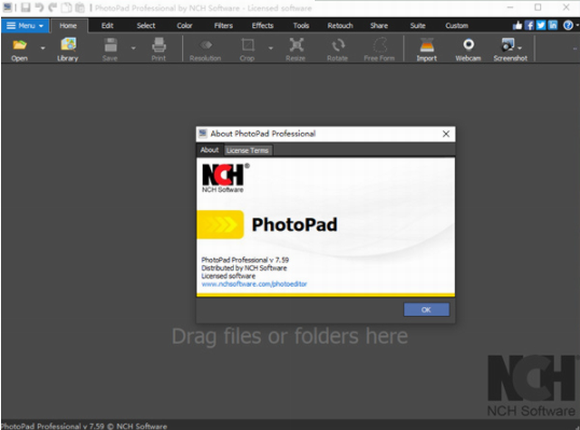Screen dimensions: 580x430
Task: Expand the Menu dropdown button
Action: (x=25, y=26)
